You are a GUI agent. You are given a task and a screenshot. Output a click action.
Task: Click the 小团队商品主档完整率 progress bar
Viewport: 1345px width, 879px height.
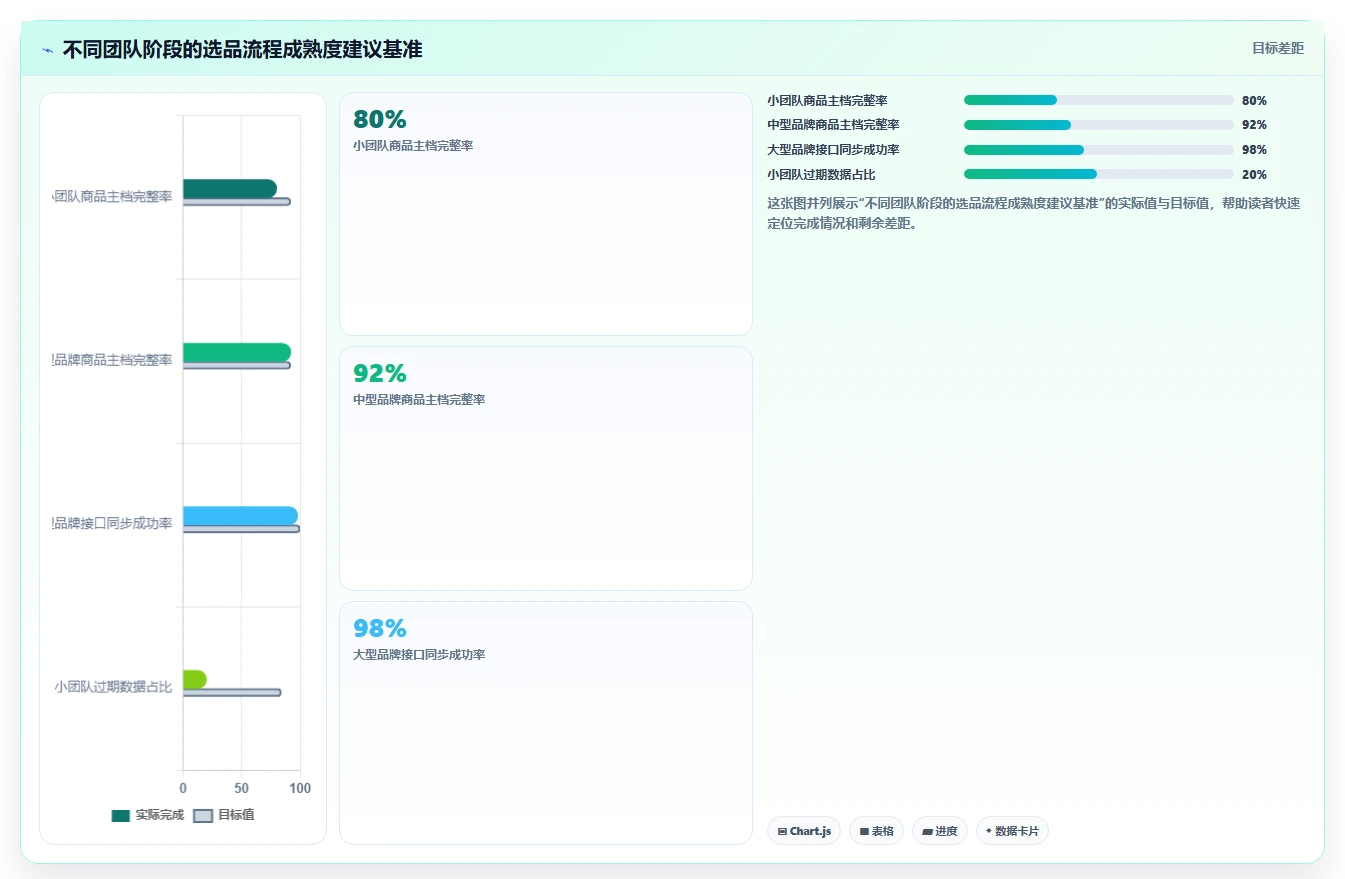pyautogui.click(x=1098, y=100)
